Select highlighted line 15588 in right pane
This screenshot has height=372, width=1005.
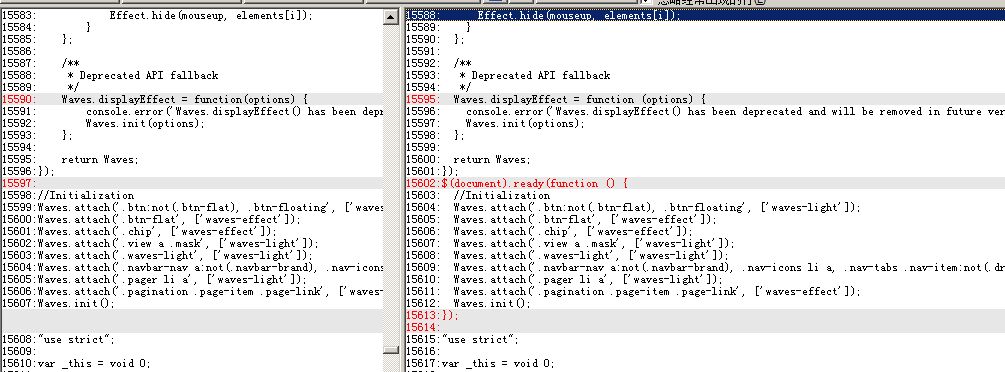[x=705, y=15]
